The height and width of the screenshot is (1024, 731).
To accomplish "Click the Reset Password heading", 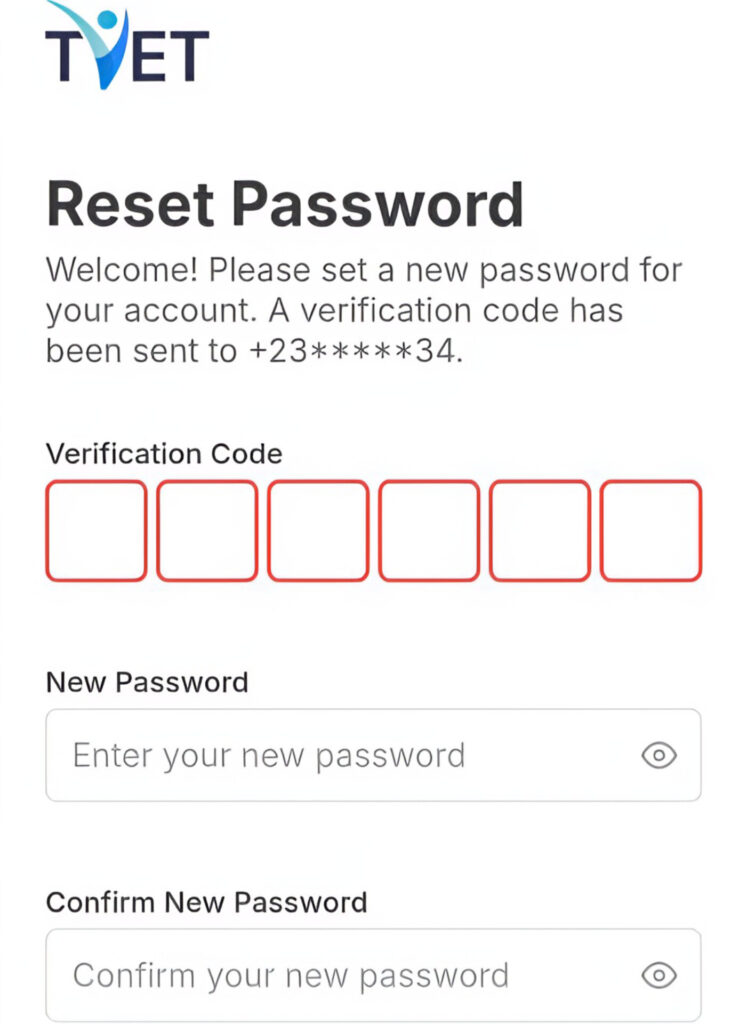I will coord(285,204).
